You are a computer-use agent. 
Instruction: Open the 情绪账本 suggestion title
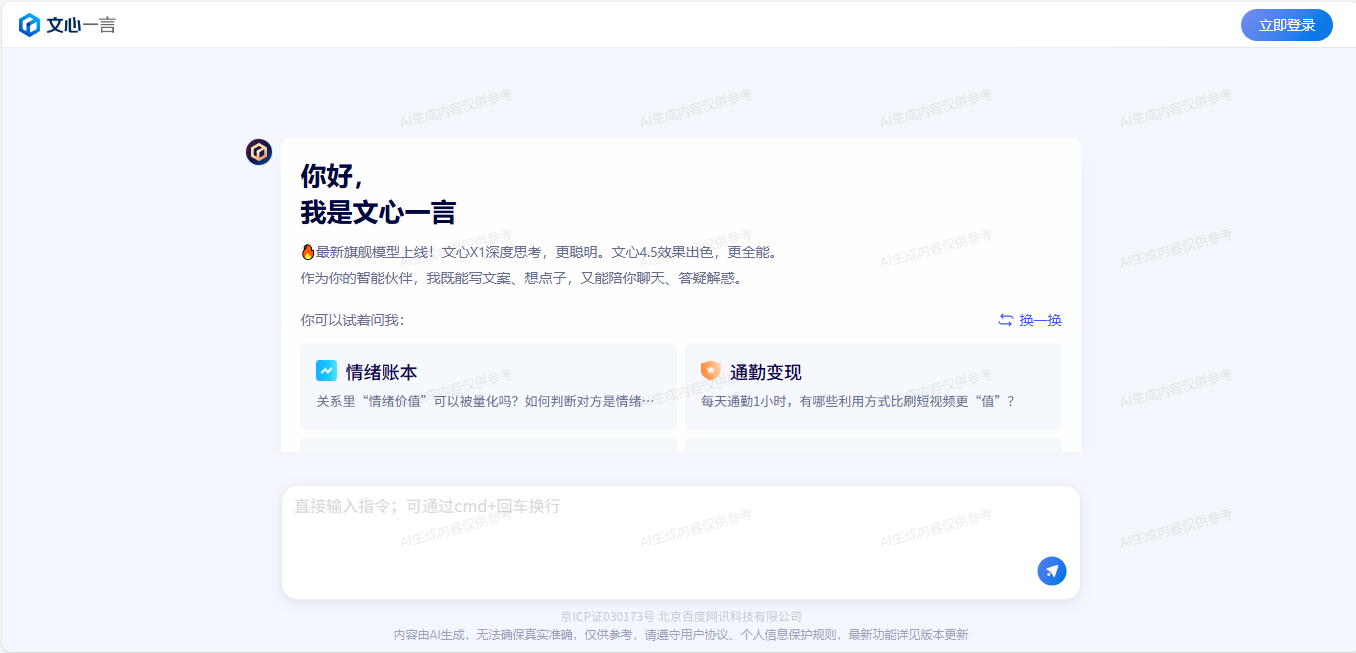(382, 372)
